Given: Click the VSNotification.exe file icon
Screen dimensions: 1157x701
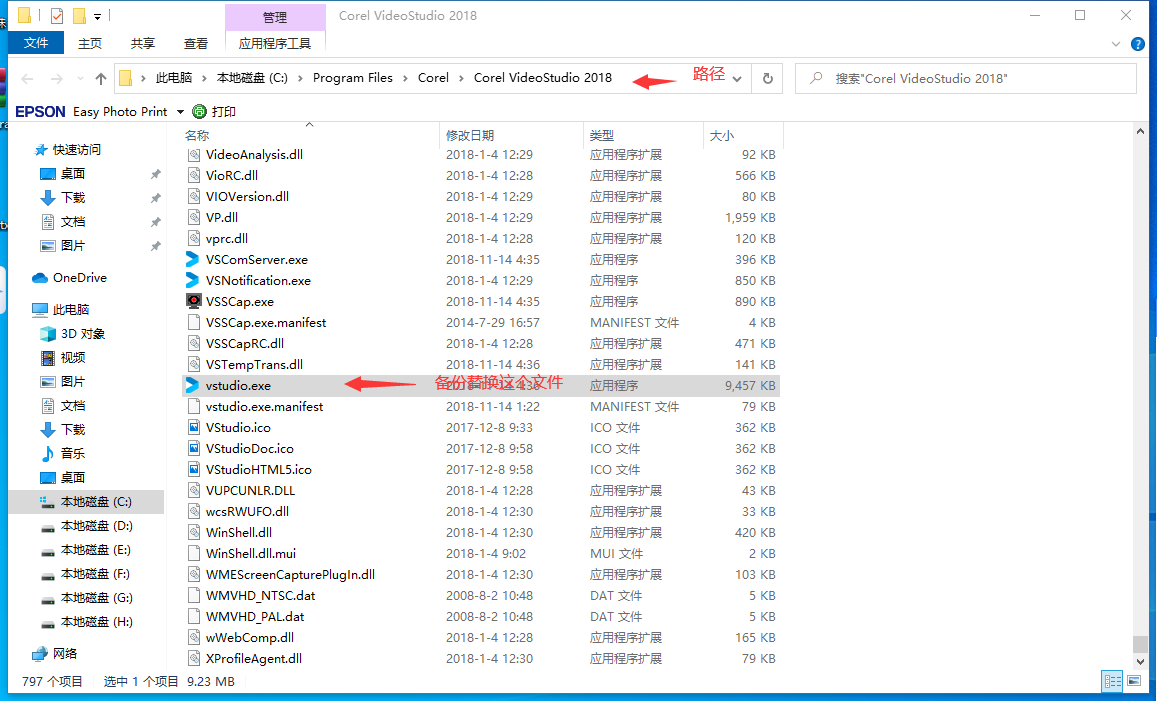Looking at the screenshot, I should pyautogui.click(x=193, y=280).
